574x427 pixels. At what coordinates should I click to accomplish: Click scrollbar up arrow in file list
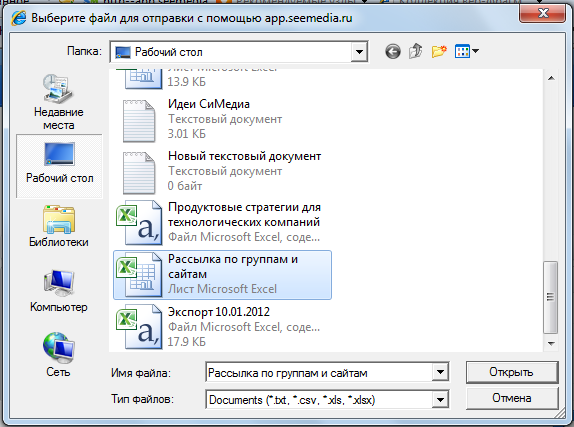coord(551,78)
